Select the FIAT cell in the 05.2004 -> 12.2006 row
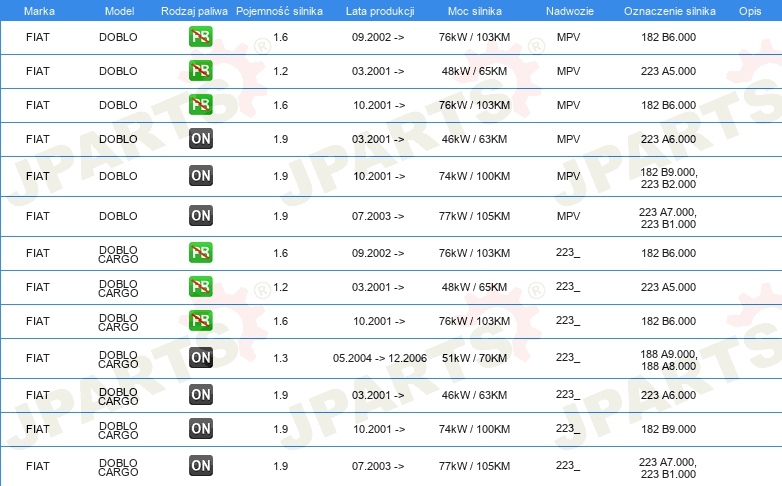This screenshot has height=486, width=782. point(38,358)
